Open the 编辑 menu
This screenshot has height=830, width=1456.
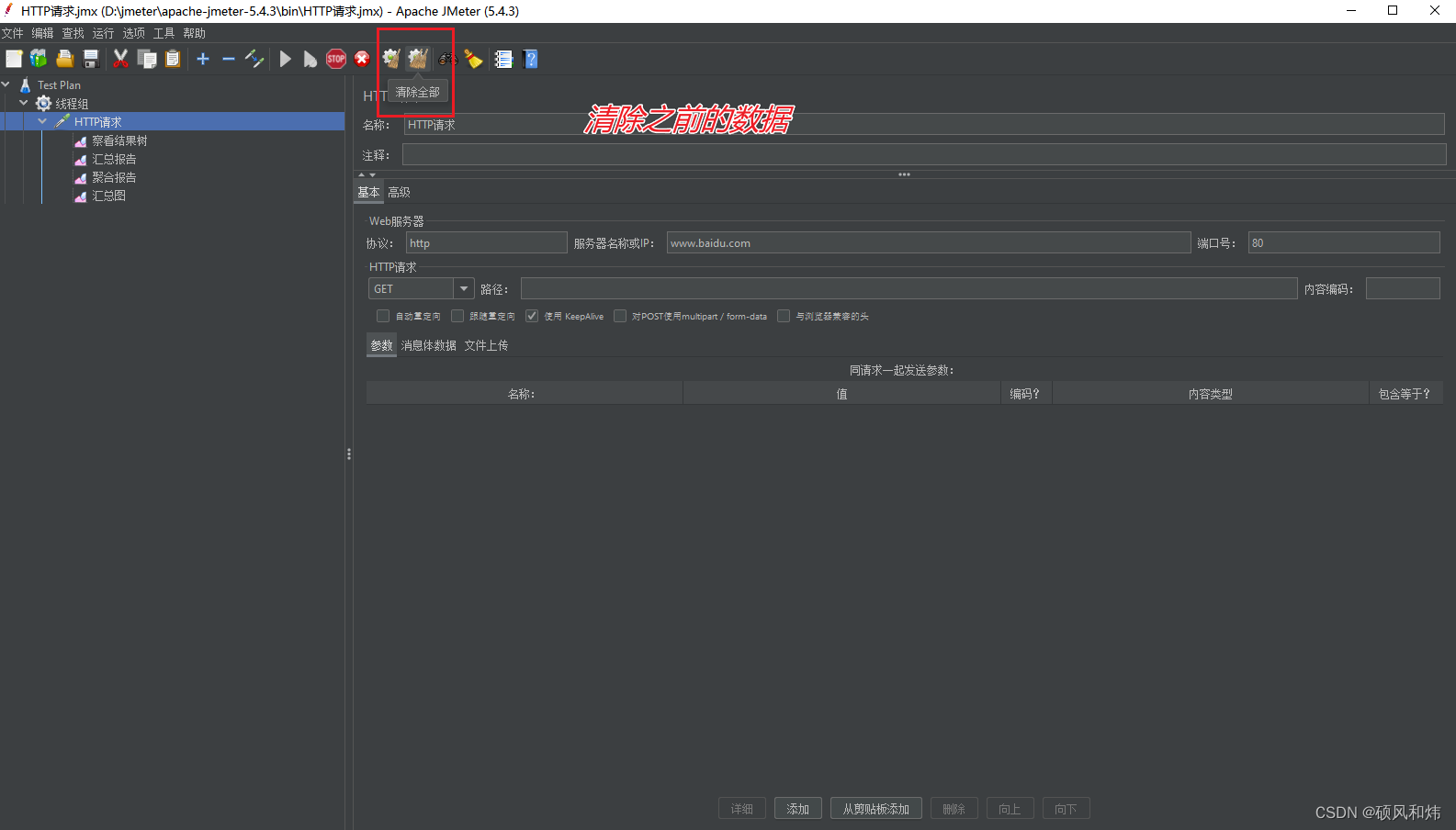coord(43,33)
